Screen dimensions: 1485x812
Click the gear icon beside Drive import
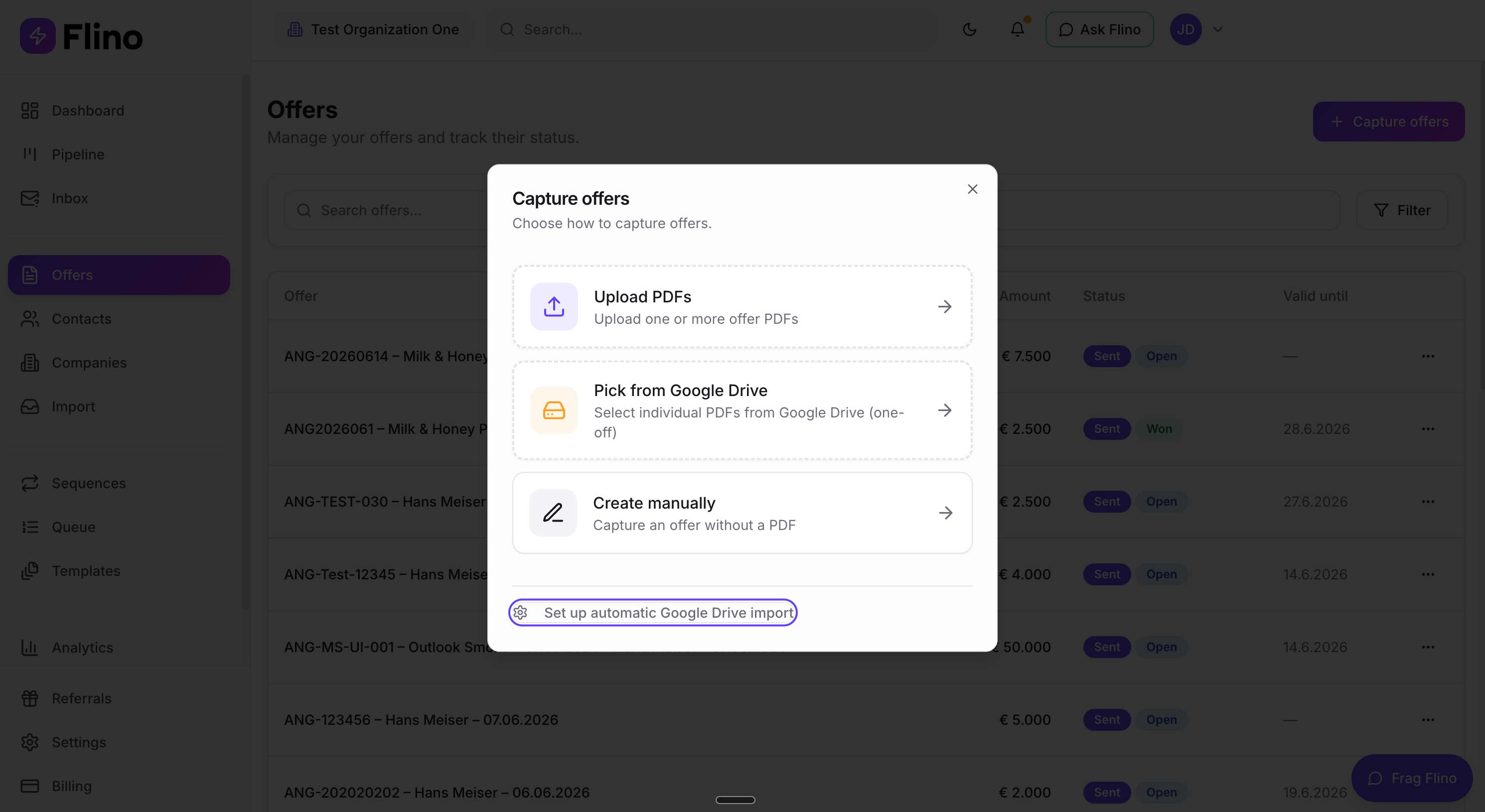pyautogui.click(x=521, y=613)
